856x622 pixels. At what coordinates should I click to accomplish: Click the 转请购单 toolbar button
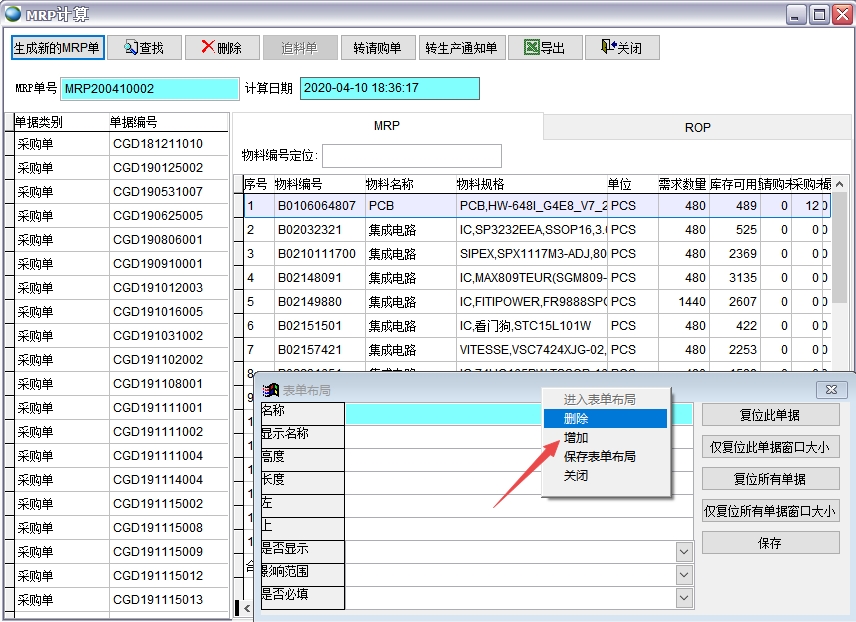pos(378,46)
